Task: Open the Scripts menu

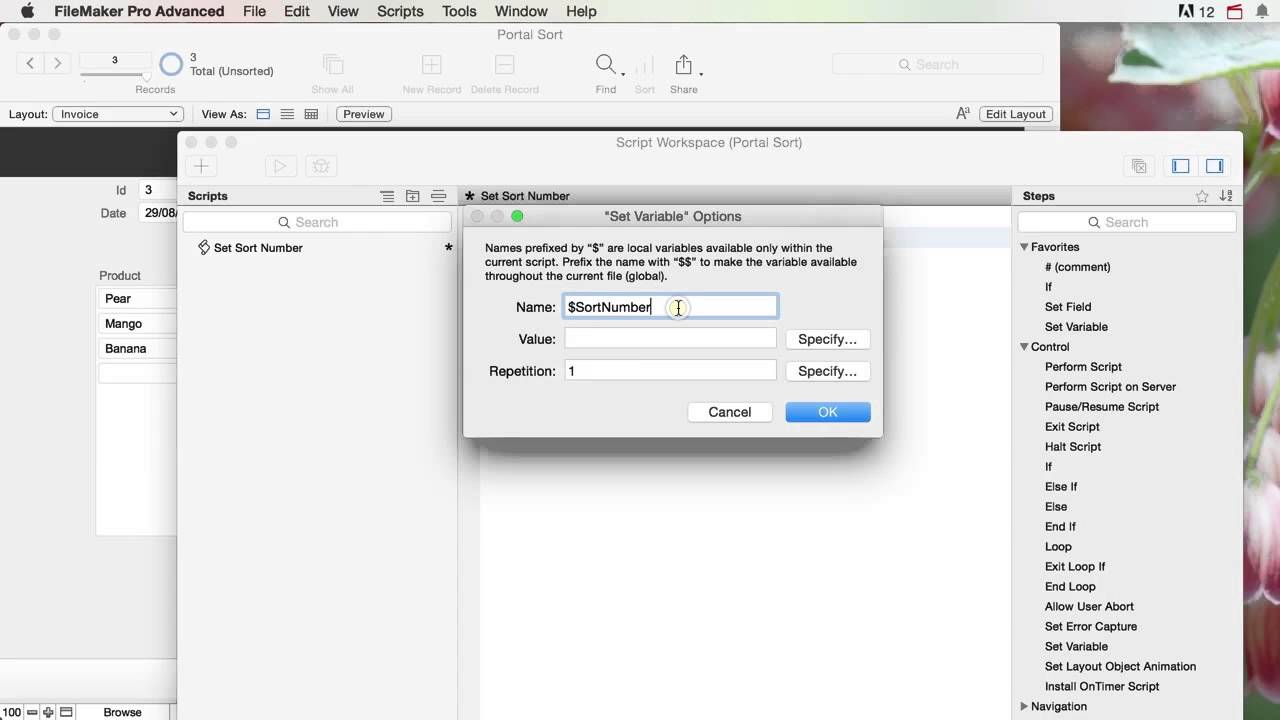Action: (x=400, y=11)
